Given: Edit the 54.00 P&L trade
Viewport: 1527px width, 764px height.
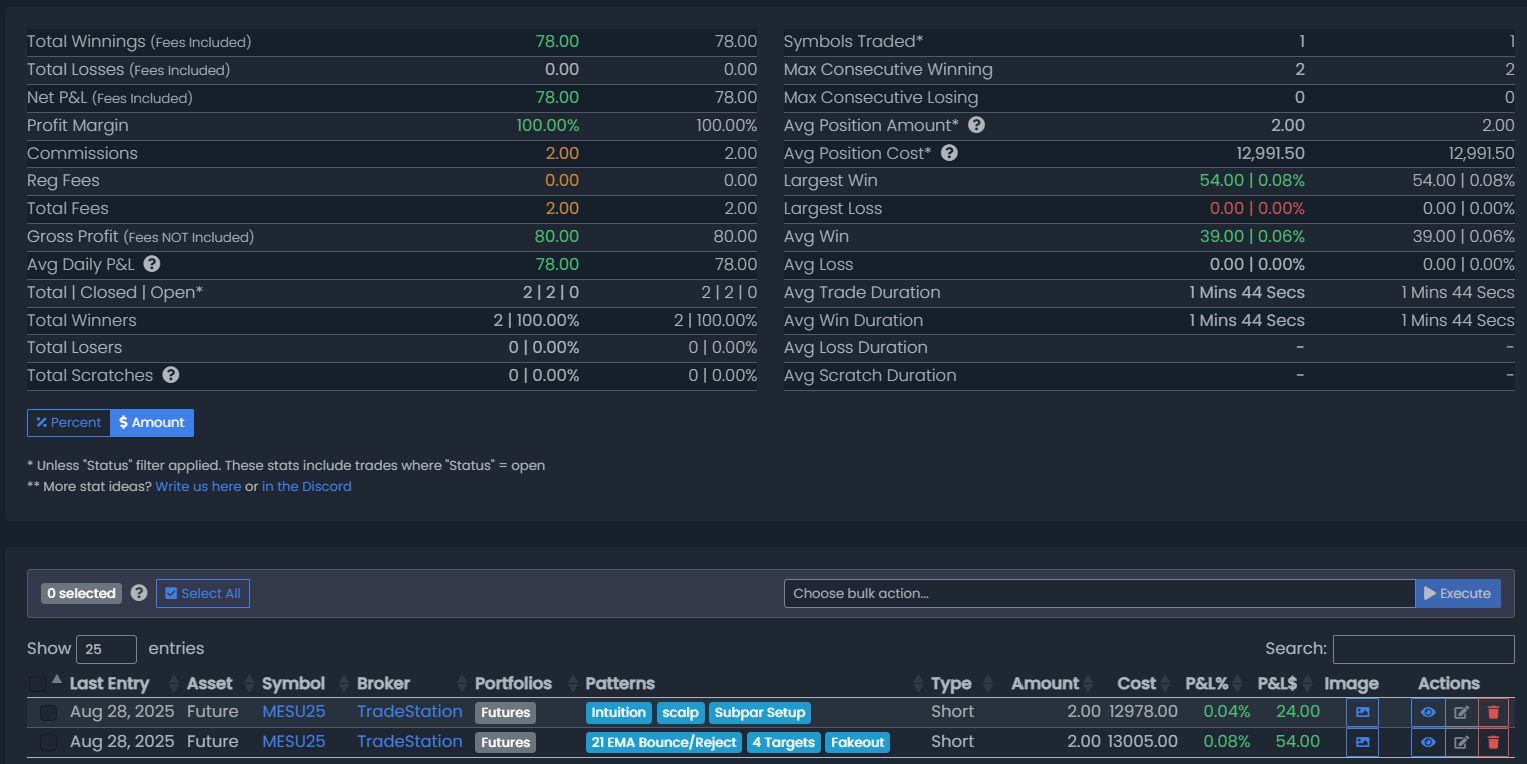Looking at the screenshot, I should [x=1461, y=743].
